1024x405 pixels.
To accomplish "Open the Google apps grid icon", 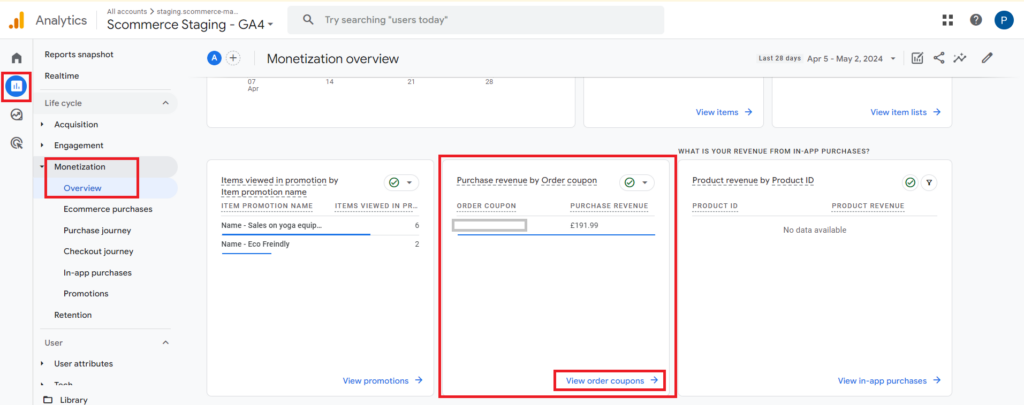I will [948, 20].
